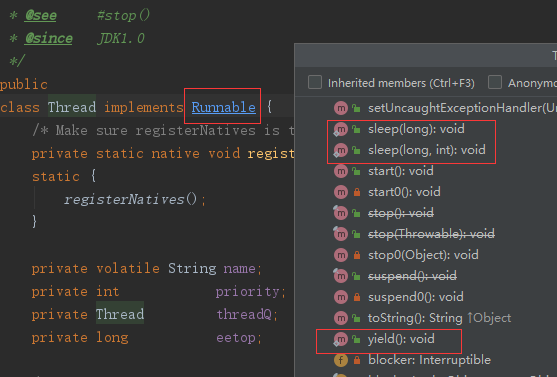Enable the Inherited members checkbox
The height and width of the screenshot is (377, 557).
[x=315, y=82]
